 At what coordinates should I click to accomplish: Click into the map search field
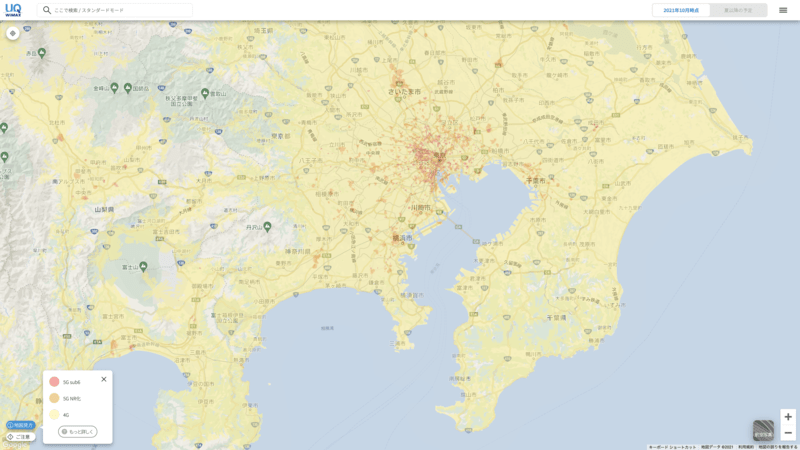(120, 10)
